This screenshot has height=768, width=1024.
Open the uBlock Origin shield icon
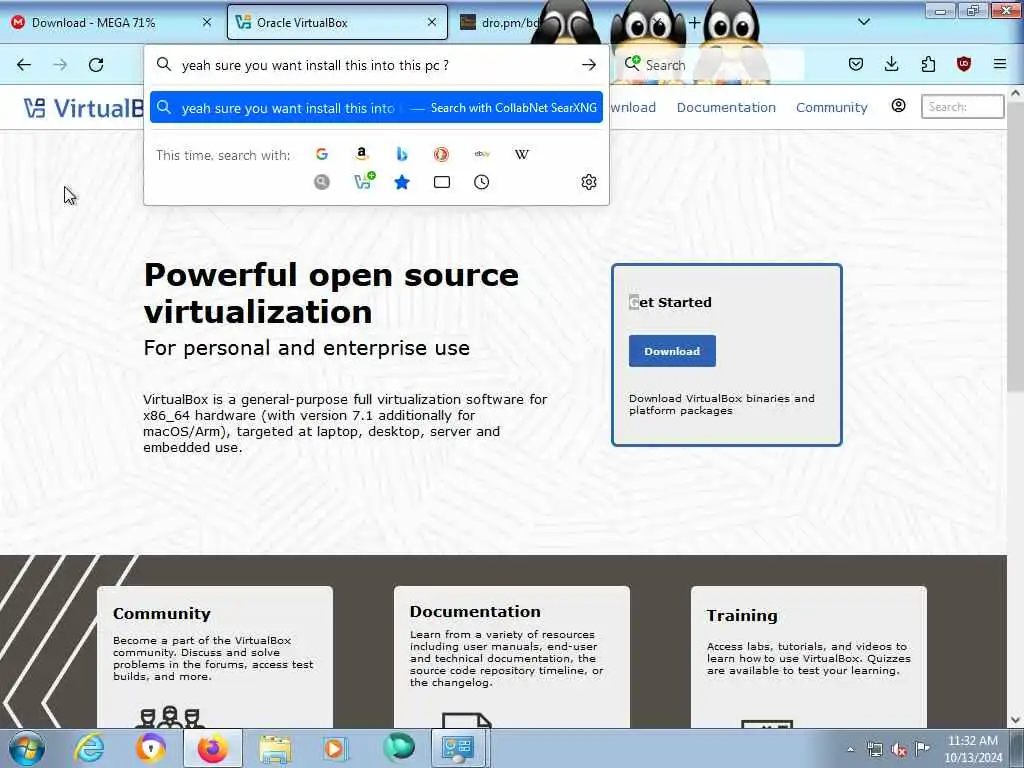pos(963,64)
